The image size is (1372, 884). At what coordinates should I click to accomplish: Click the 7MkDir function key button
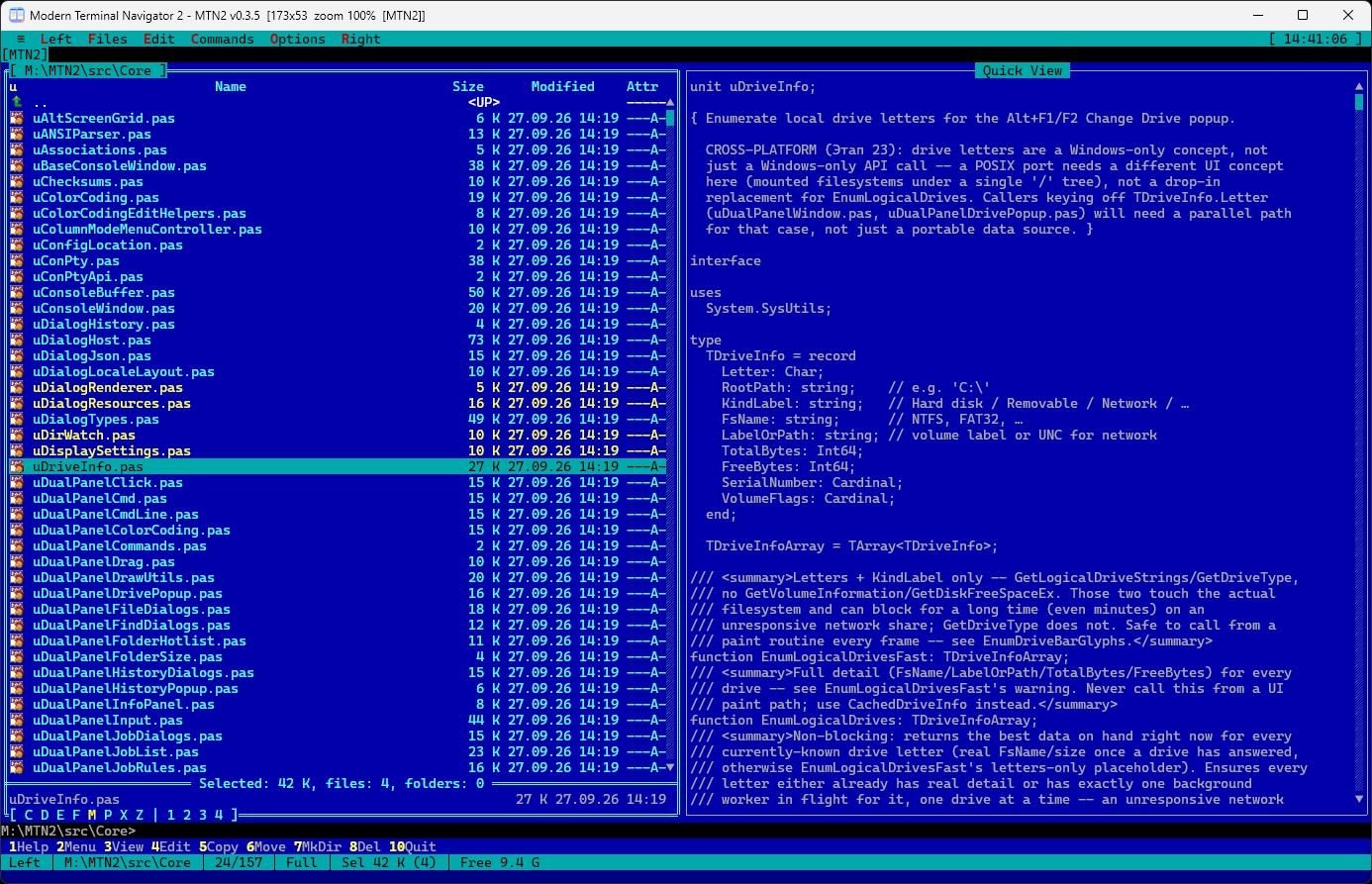pos(318,846)
